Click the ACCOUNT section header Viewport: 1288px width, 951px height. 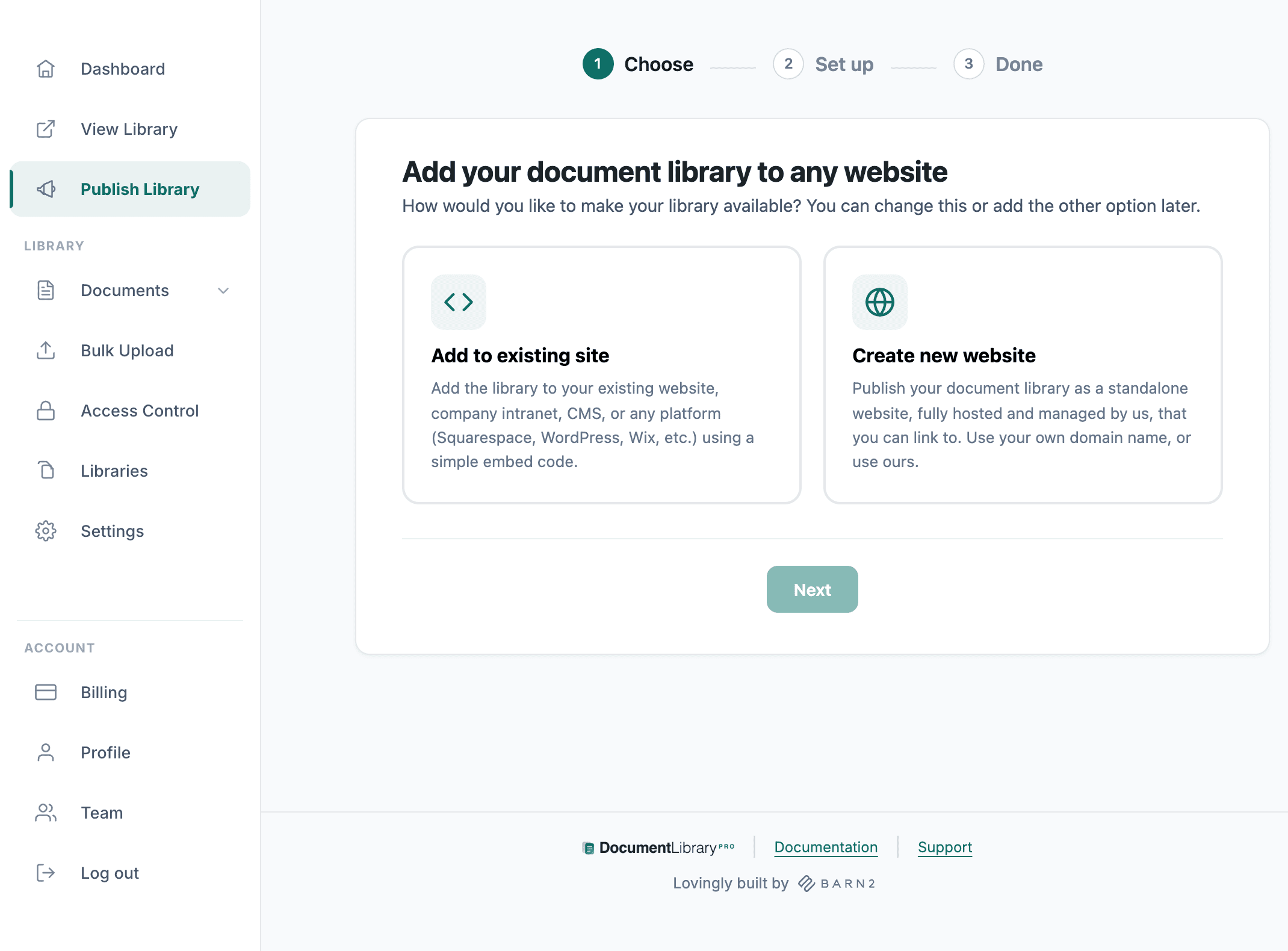[60, 648]
